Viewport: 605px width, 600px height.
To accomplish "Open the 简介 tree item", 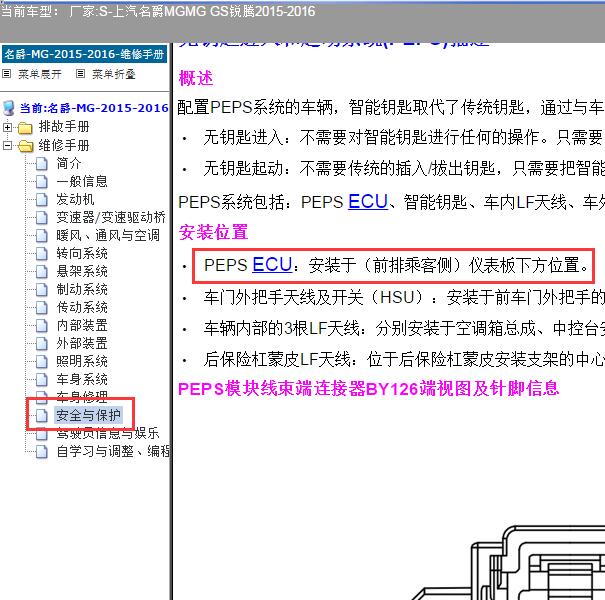I will point(69,163).
